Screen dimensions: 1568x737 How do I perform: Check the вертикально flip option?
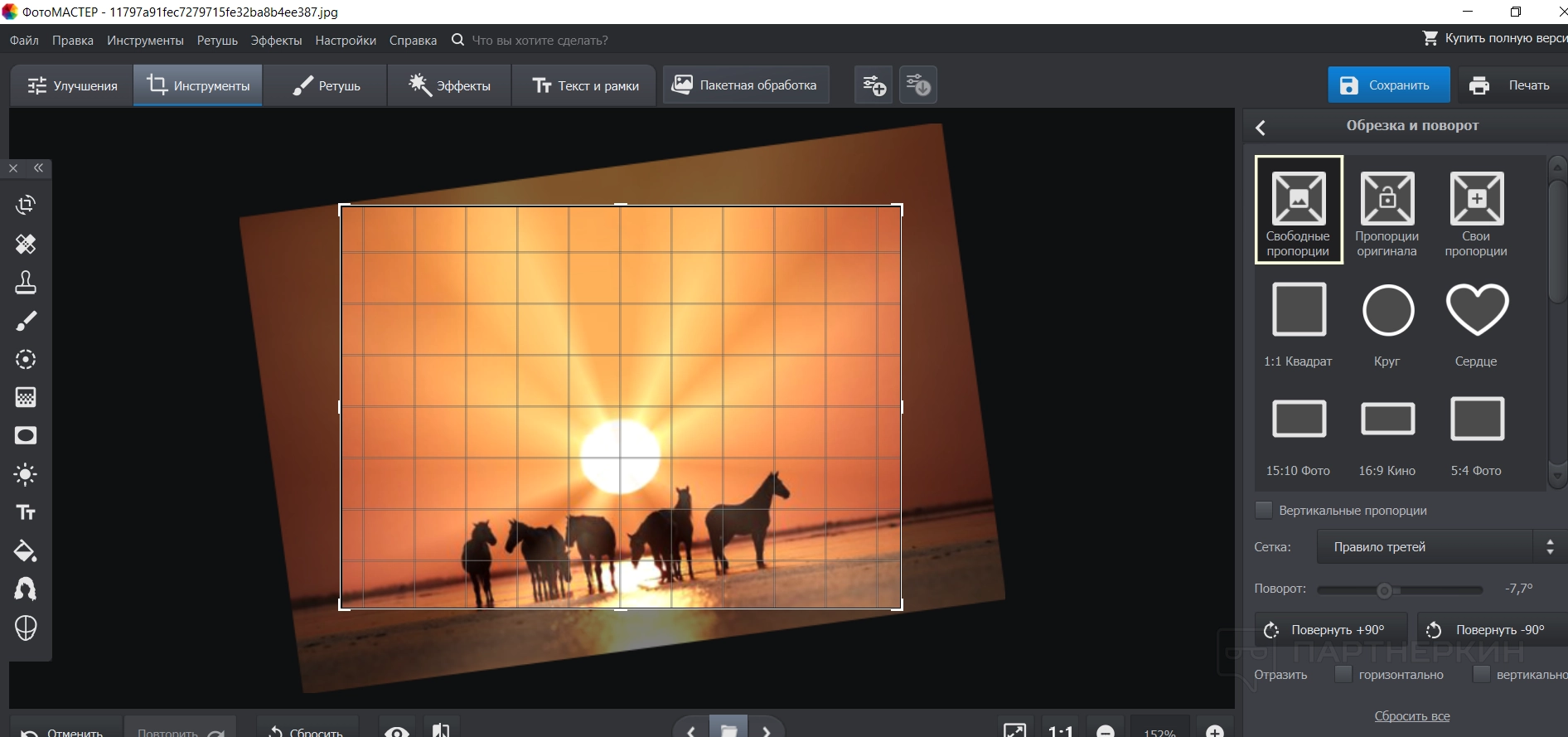[x=1481, y=674]
